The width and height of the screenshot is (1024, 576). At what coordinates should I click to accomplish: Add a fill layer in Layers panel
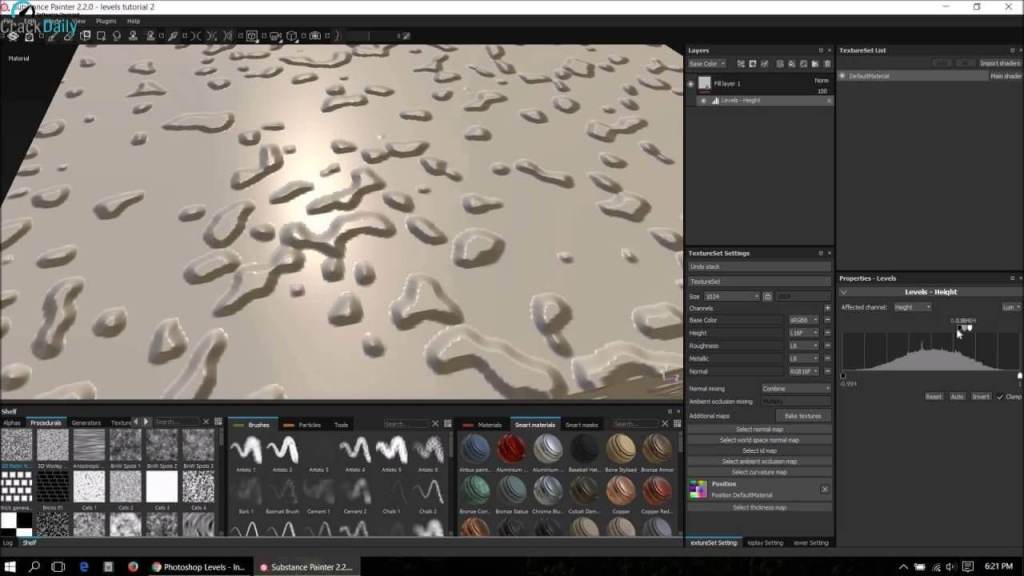792,63
